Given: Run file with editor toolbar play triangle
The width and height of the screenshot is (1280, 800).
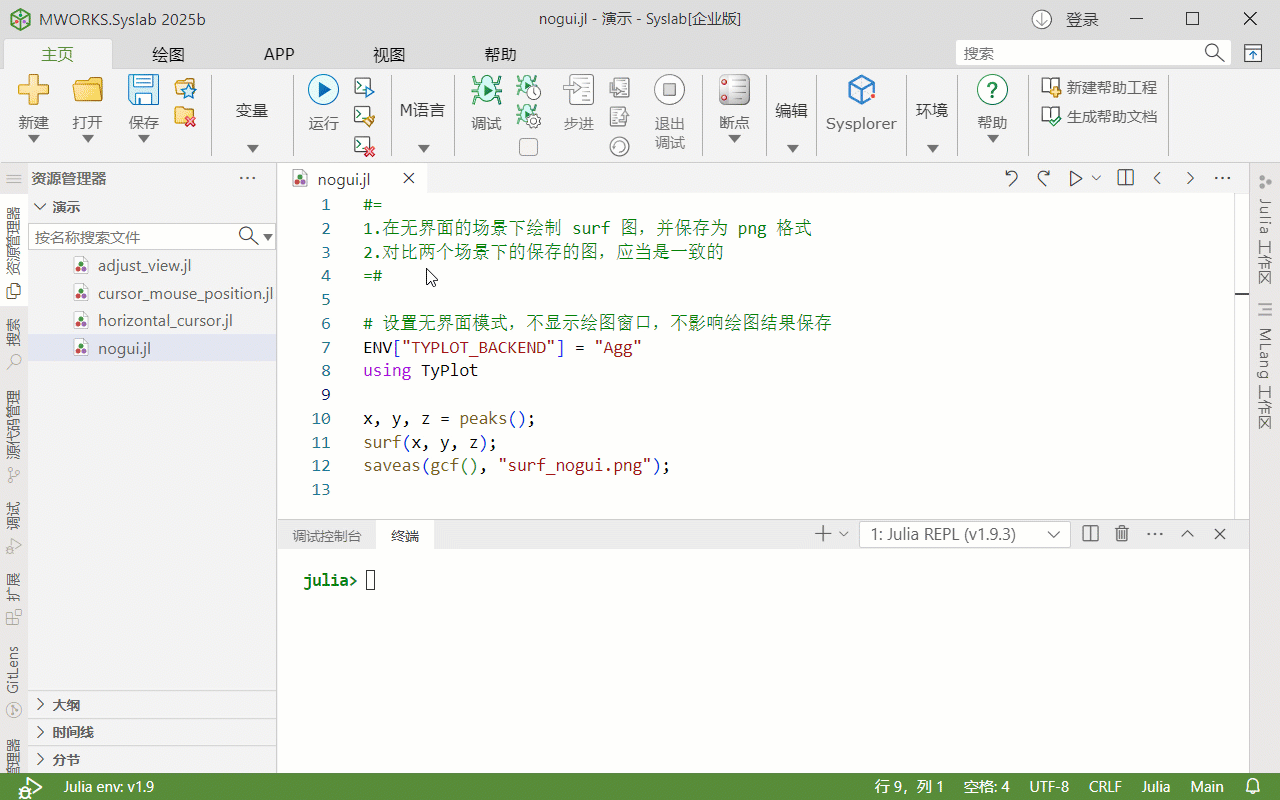Looking at the screenshot, I should [x=1076, y=178].
